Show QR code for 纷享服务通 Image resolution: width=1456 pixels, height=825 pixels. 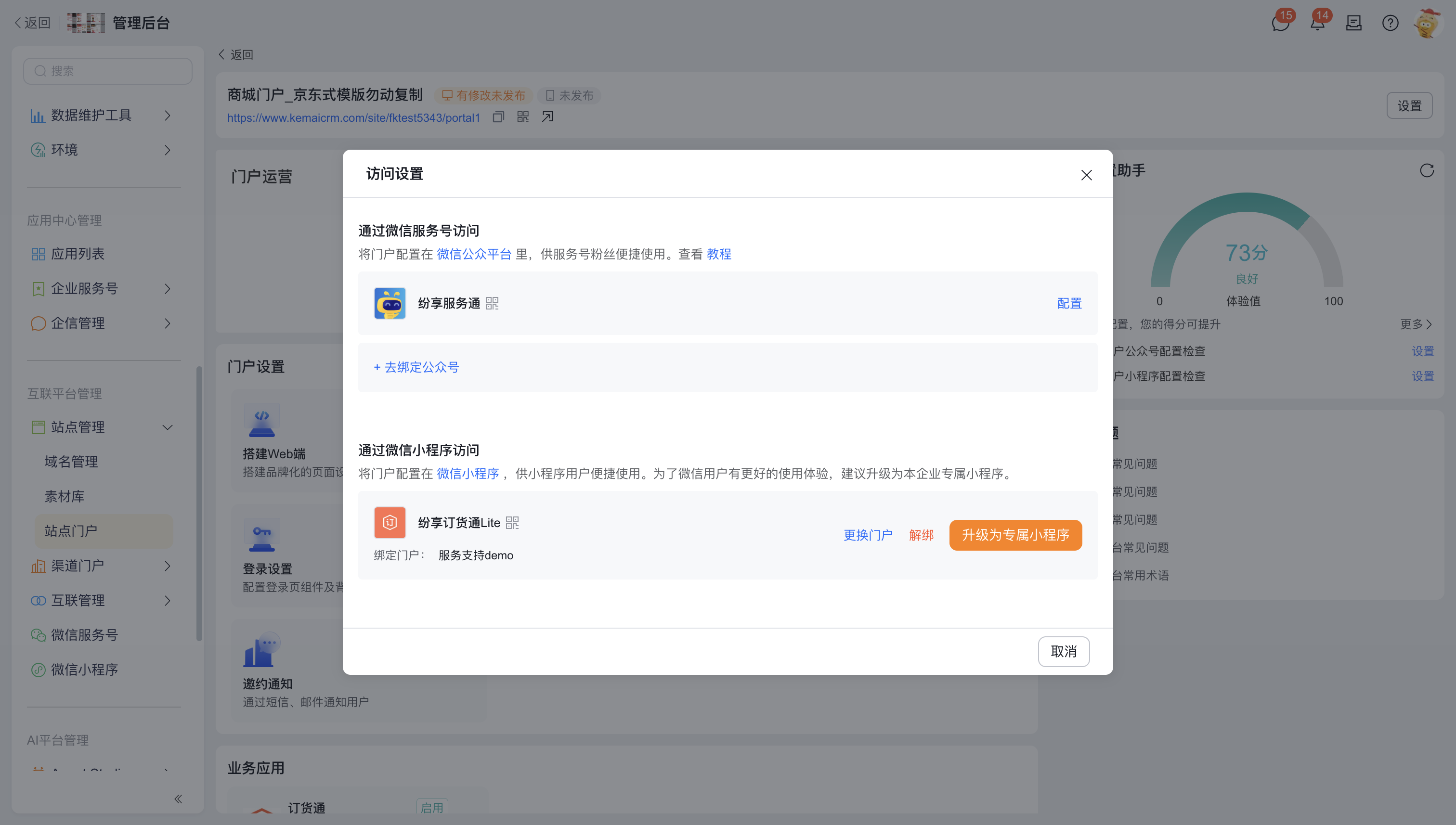pos(492,303)
